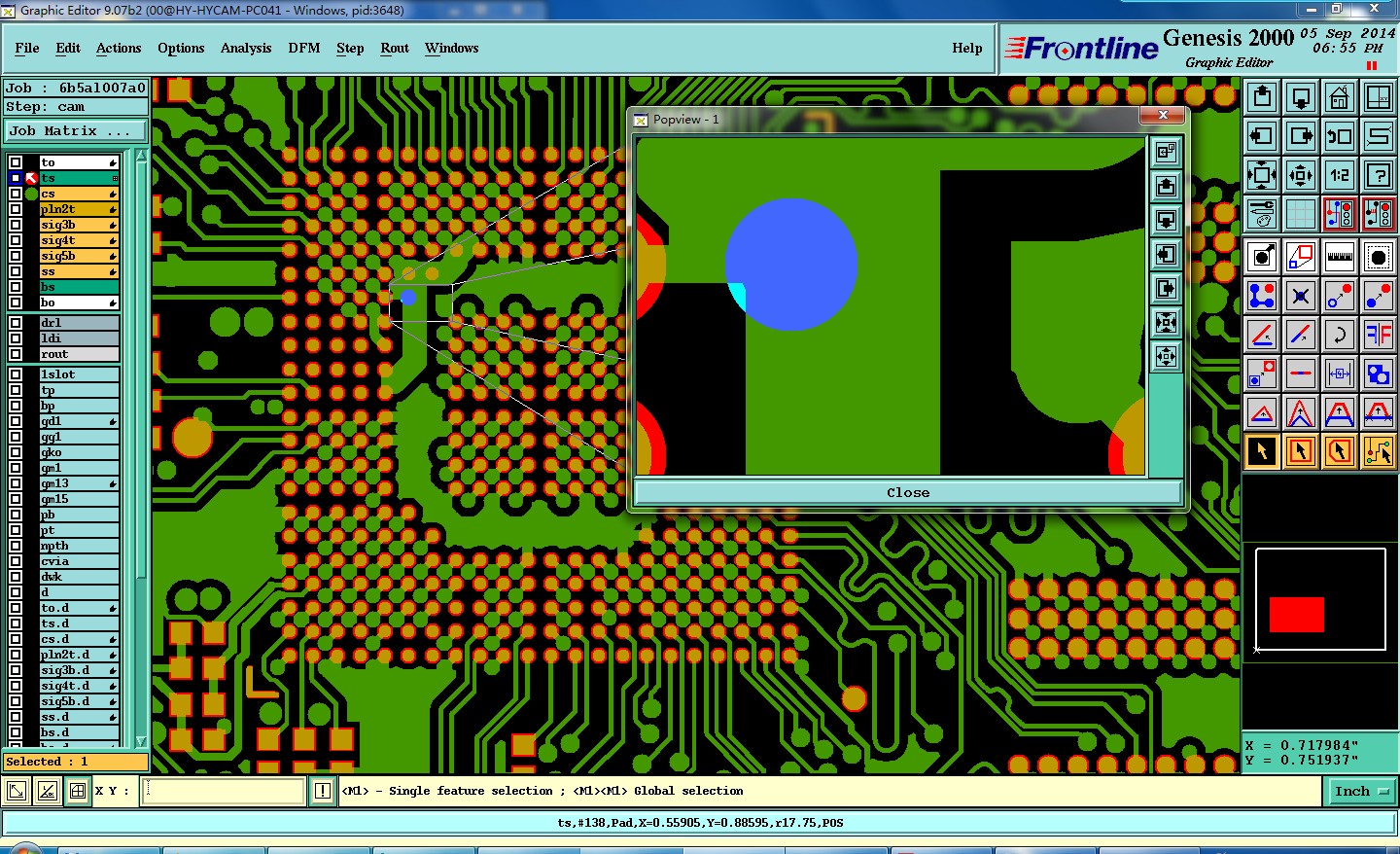Screen dimensions: 1400x854
Task: Toggle the 'pln2t' layer checkbox
Action: coord(16,209)
